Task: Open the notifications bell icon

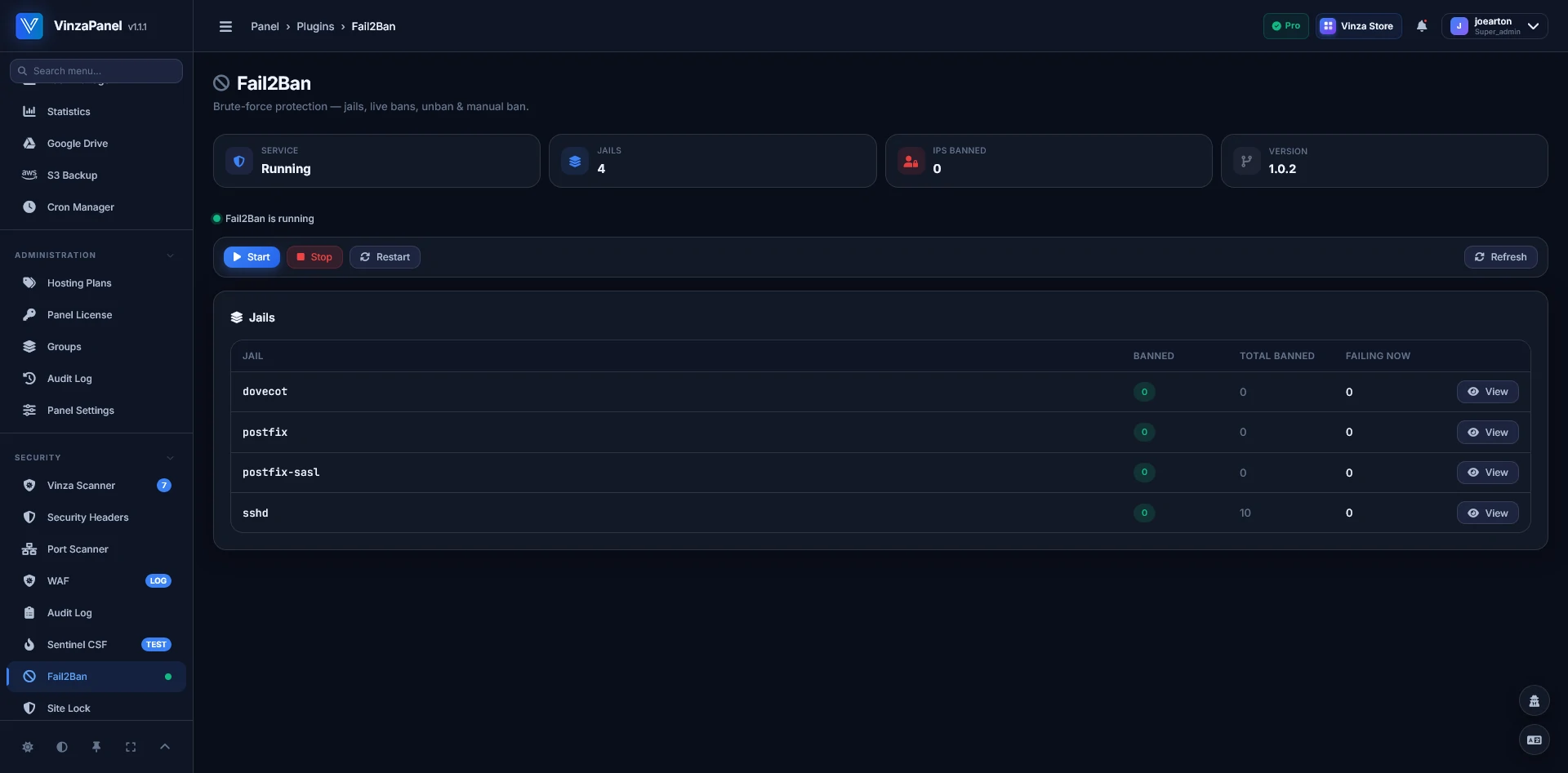Action: [x=1422, y=26]
